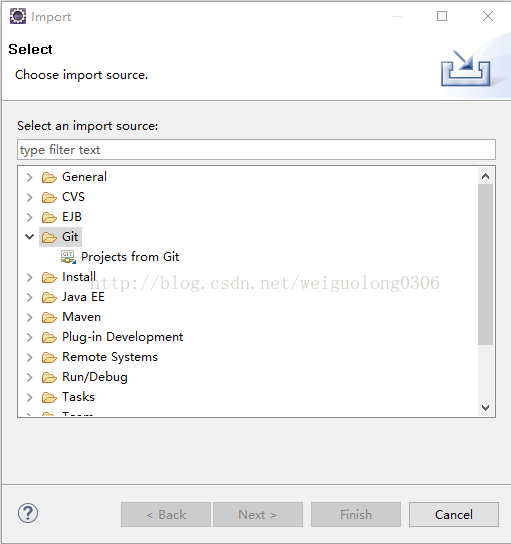Expand the General category arrow
Screen dimensions: 511x544
coord(29,177)
